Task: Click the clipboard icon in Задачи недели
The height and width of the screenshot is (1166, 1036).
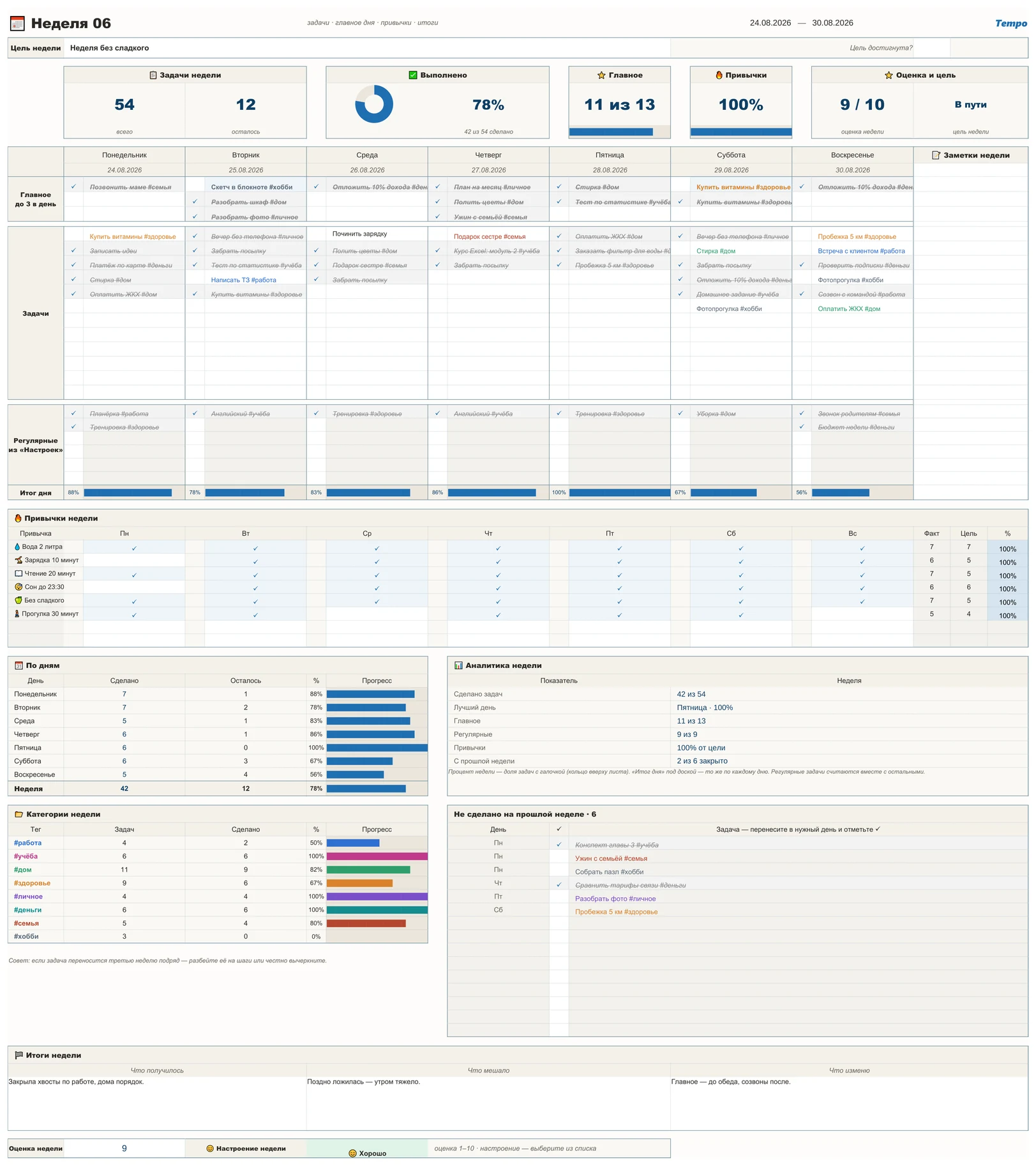Action: coord(153,75)
